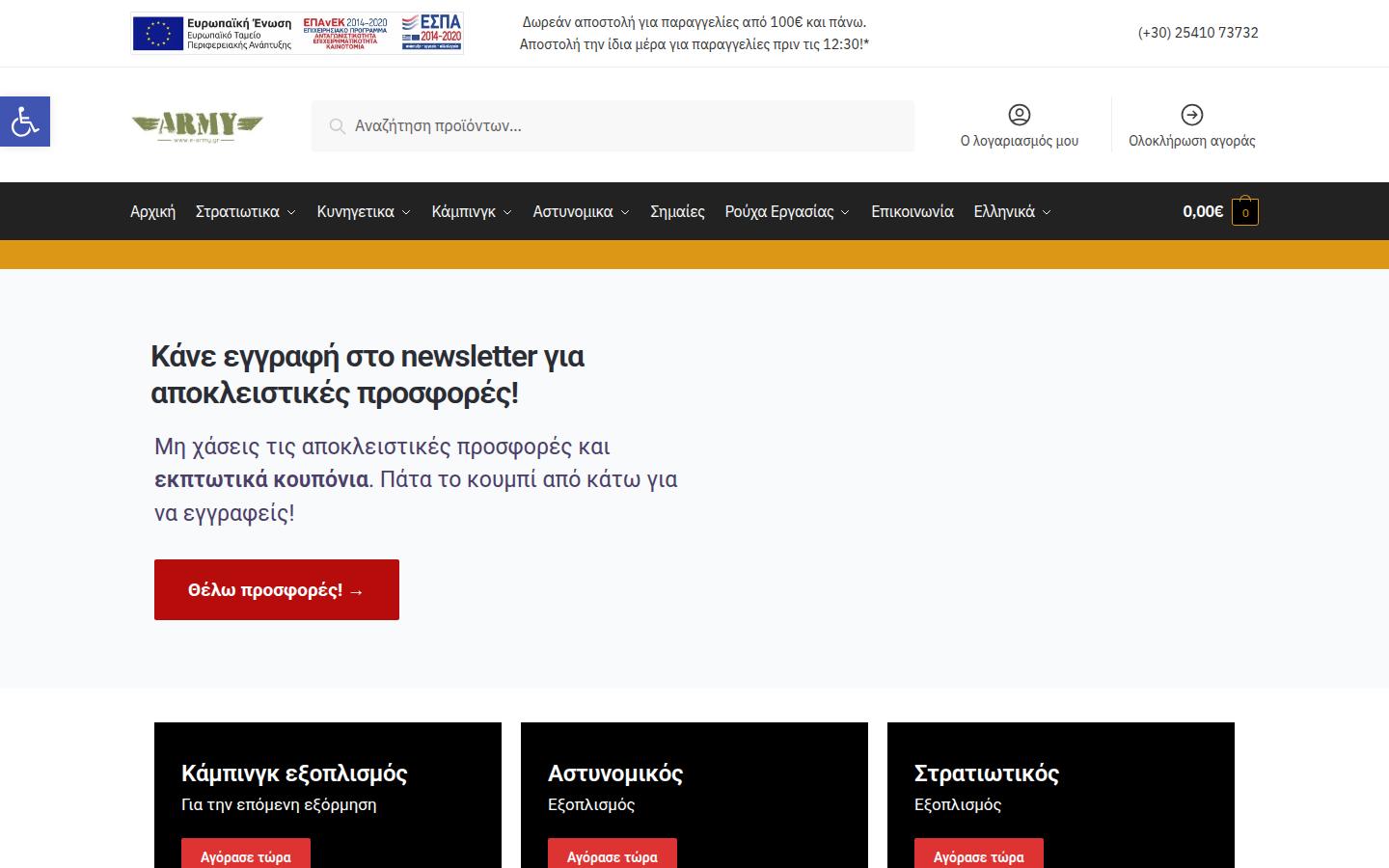1389x868 pixels.
Task: Call the phone number (+30) 25410 73732
Action: tap(1198, 33)
